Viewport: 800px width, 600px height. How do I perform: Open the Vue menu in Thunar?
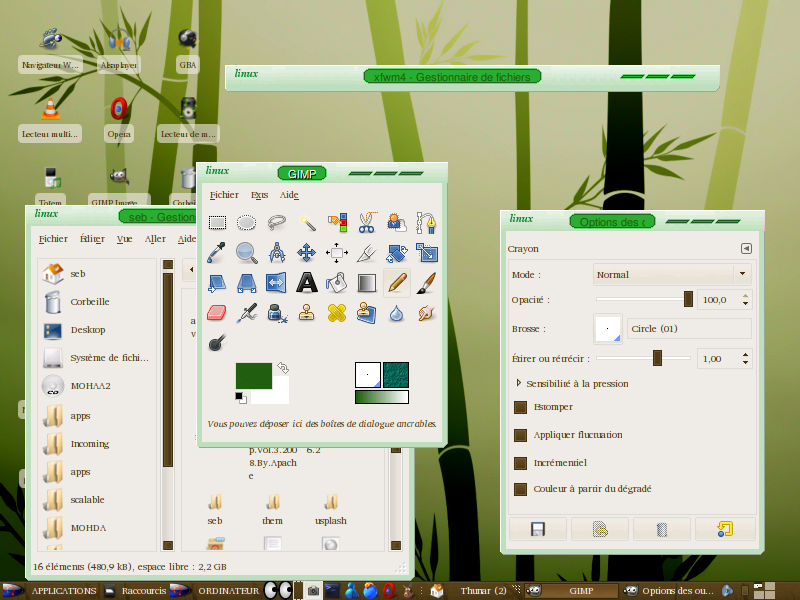tap(124, 239)
